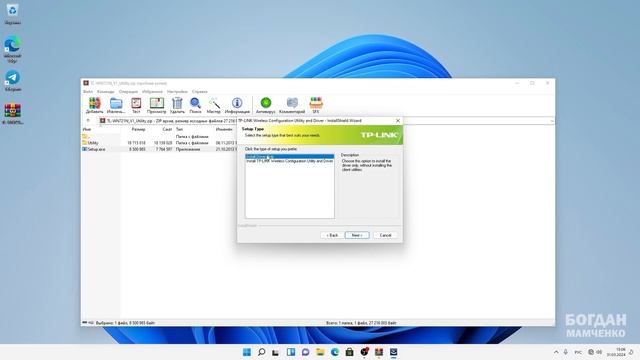Click the Test (Тест) archive icon
This screenshot has height=360, width=640.
(x=136, y=105)
